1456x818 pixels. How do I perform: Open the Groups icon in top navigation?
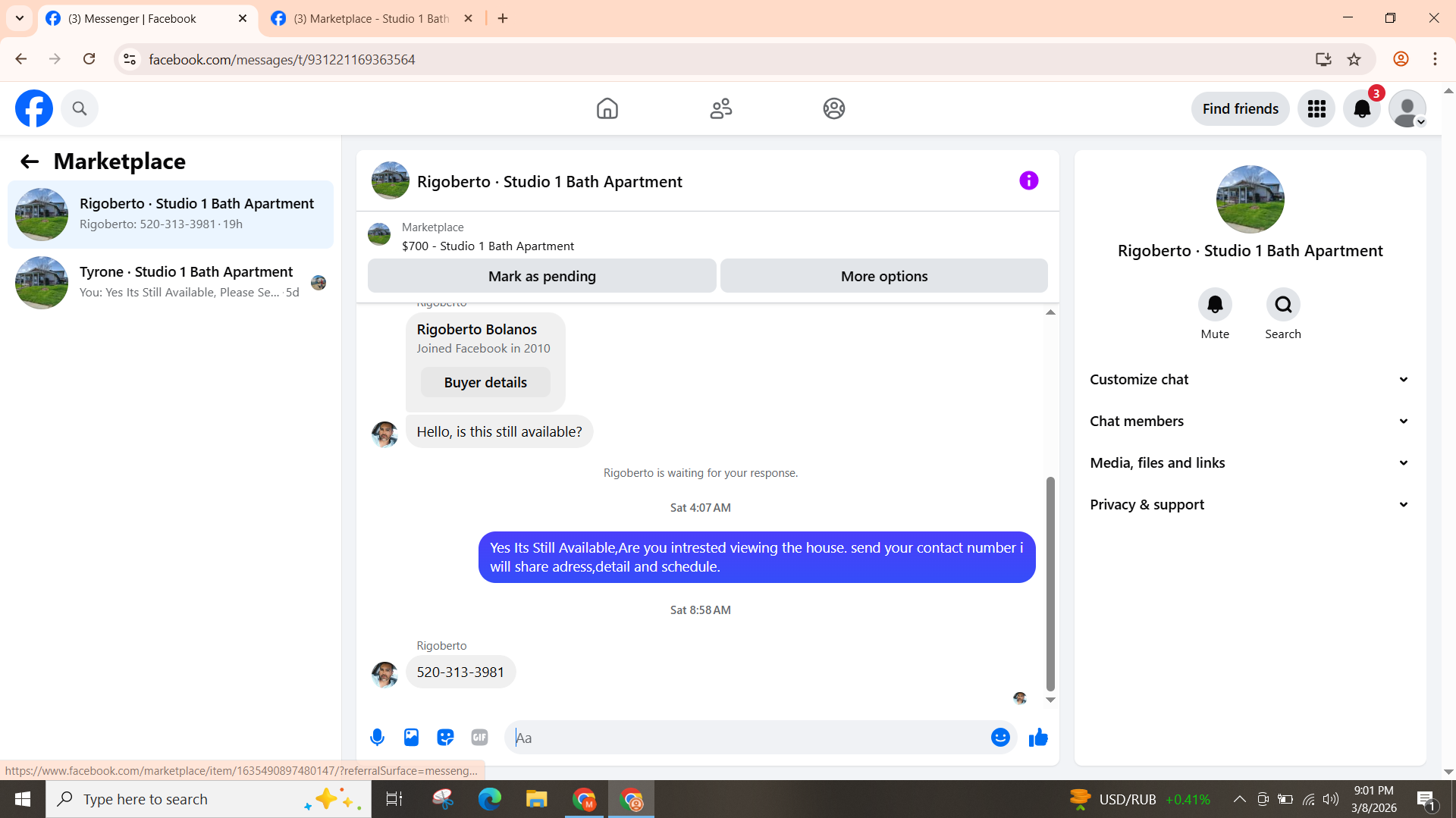click(834, 108)
